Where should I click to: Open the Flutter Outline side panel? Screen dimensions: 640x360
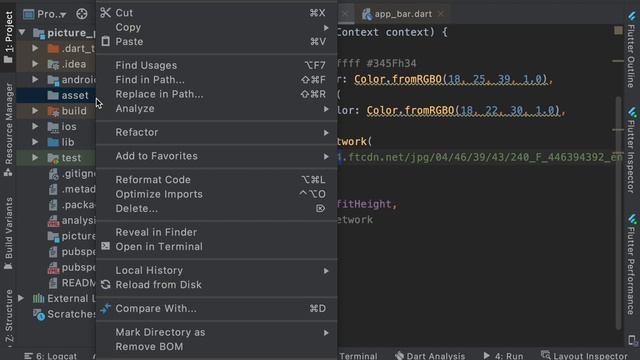[631, 50]
